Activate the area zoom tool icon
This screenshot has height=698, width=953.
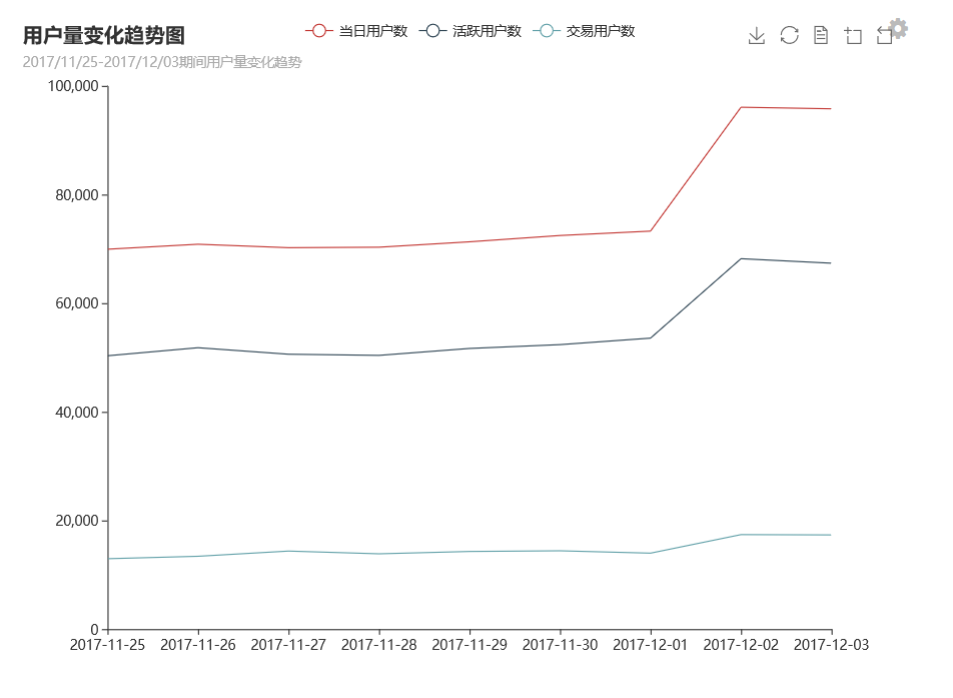(x=853, y=36)
